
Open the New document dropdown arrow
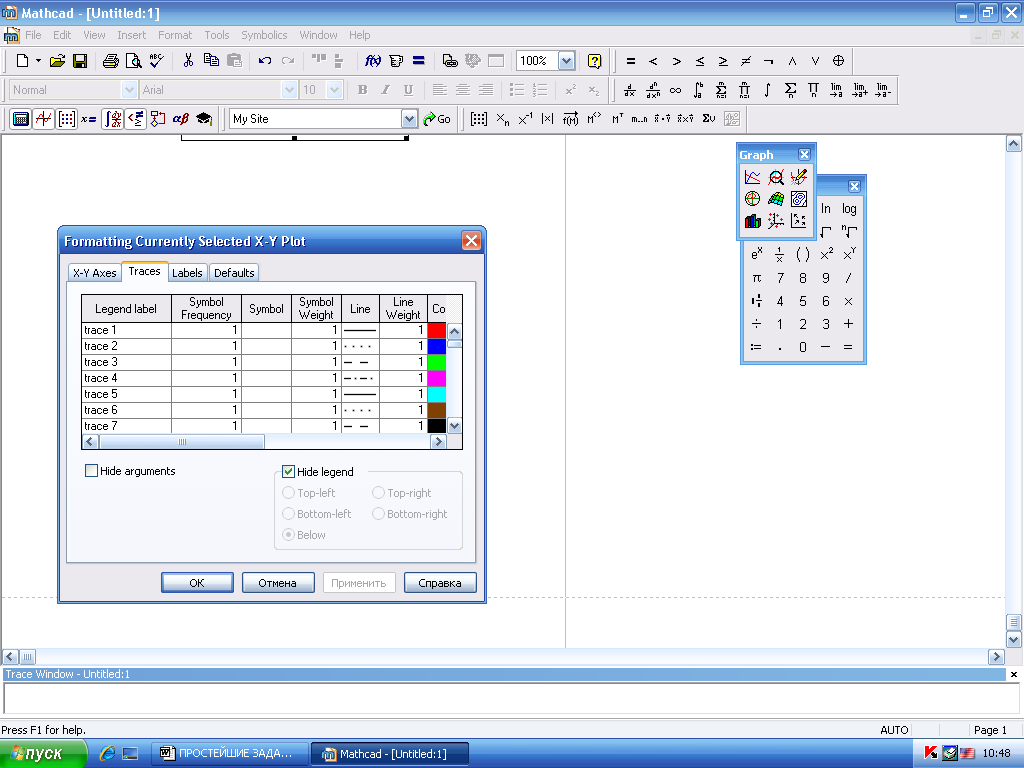39,61
